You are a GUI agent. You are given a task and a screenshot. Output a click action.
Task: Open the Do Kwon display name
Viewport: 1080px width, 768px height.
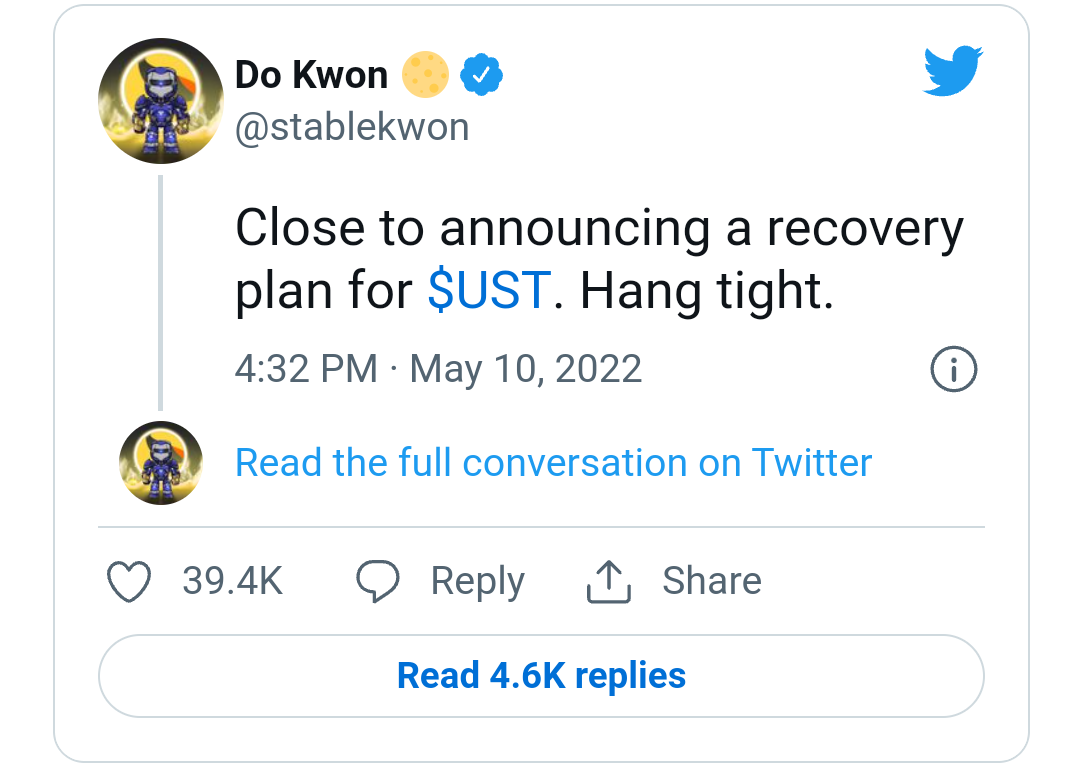pyautogui.click(x=311, y=74)
